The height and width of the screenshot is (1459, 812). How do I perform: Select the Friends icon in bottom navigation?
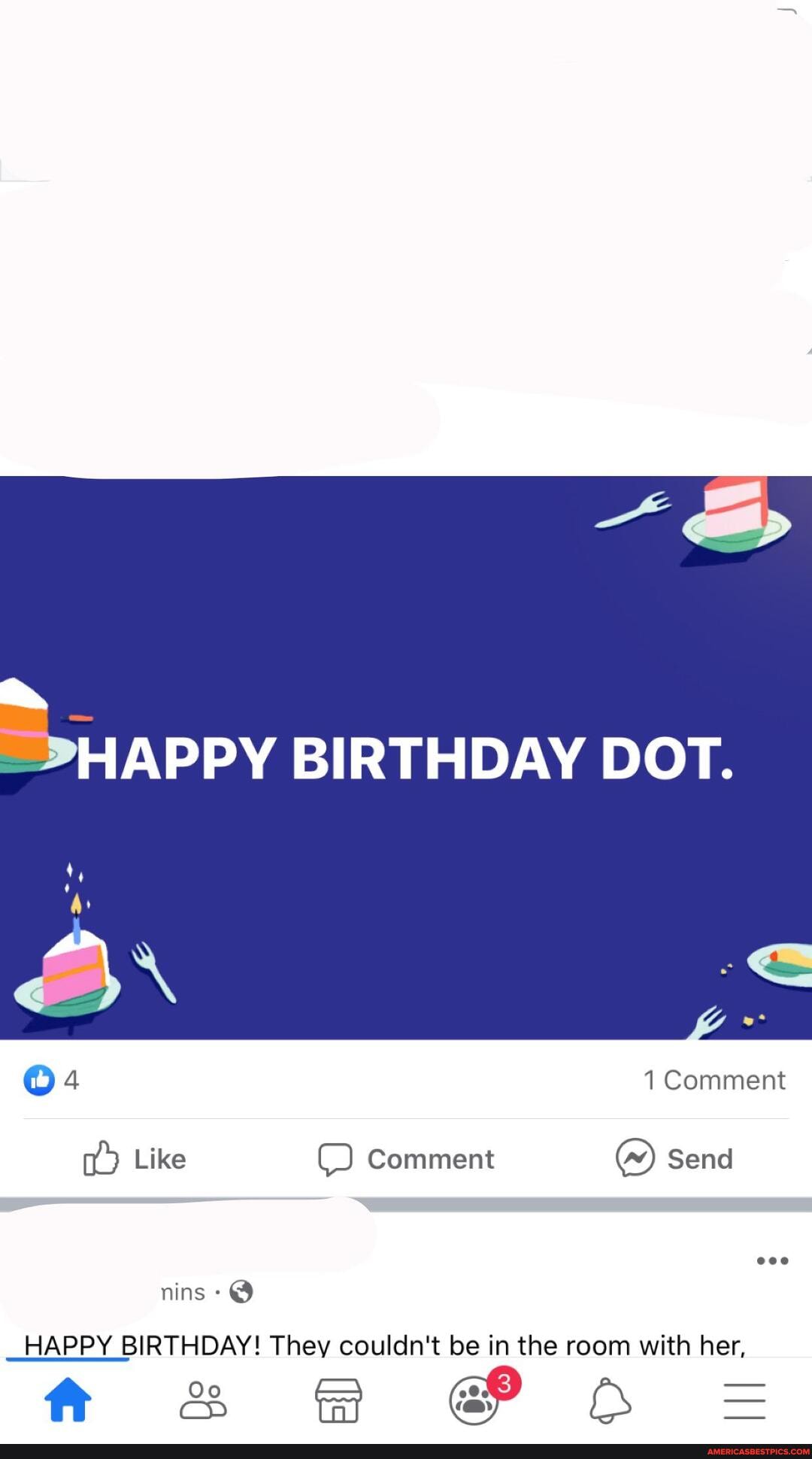(x=203, y=1399)
